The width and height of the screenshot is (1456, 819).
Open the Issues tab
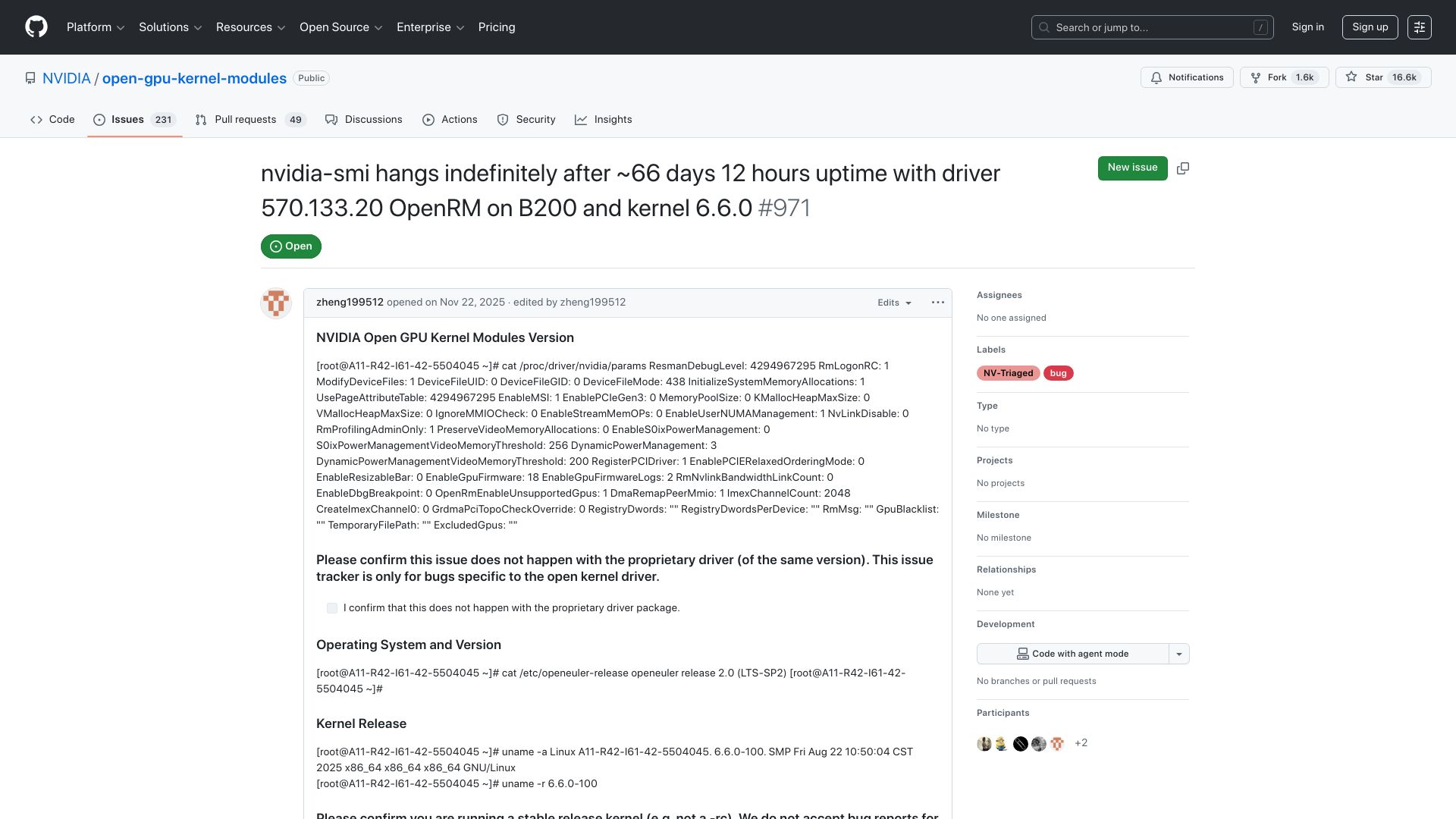click(x=135, y=120)
